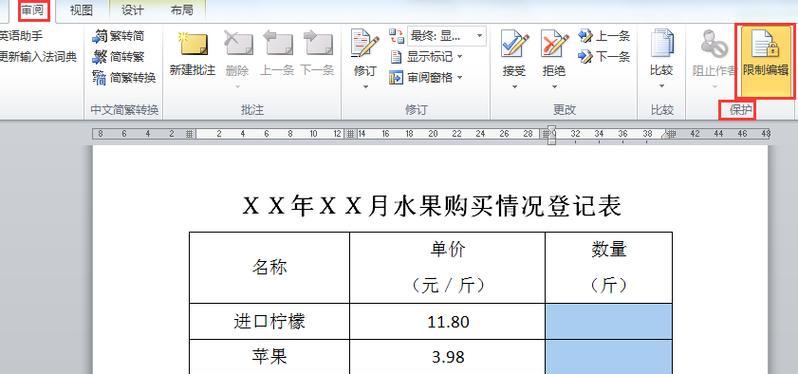Go to 下一条 next change
798x374 pixels.
point(605,56)
